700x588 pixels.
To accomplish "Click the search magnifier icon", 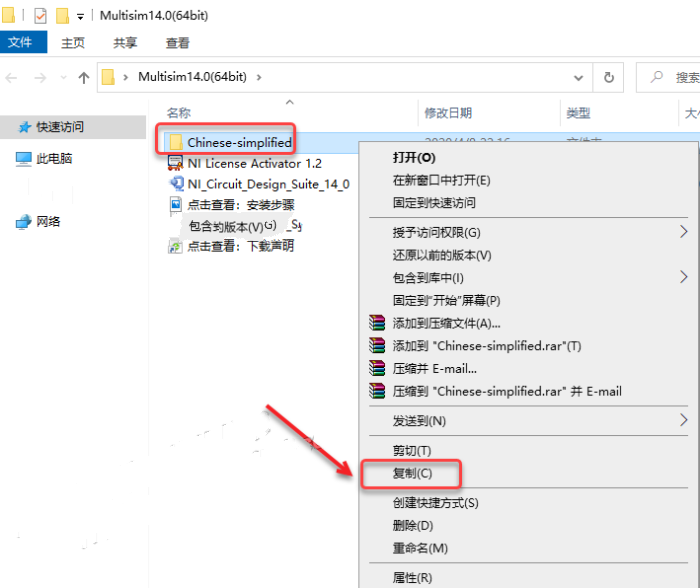I will point(656,77).
